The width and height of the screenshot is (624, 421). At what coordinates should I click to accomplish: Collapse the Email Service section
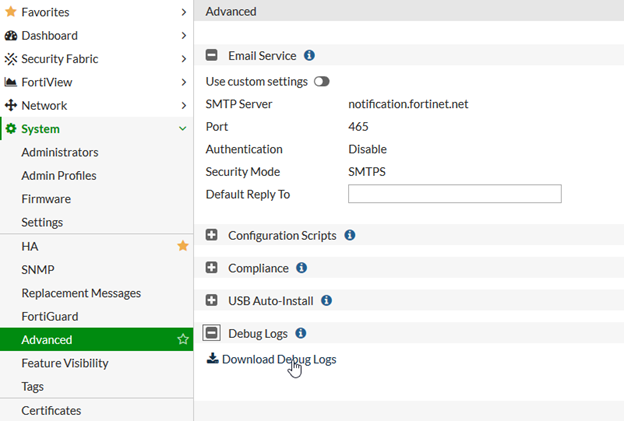pos(212,56)
